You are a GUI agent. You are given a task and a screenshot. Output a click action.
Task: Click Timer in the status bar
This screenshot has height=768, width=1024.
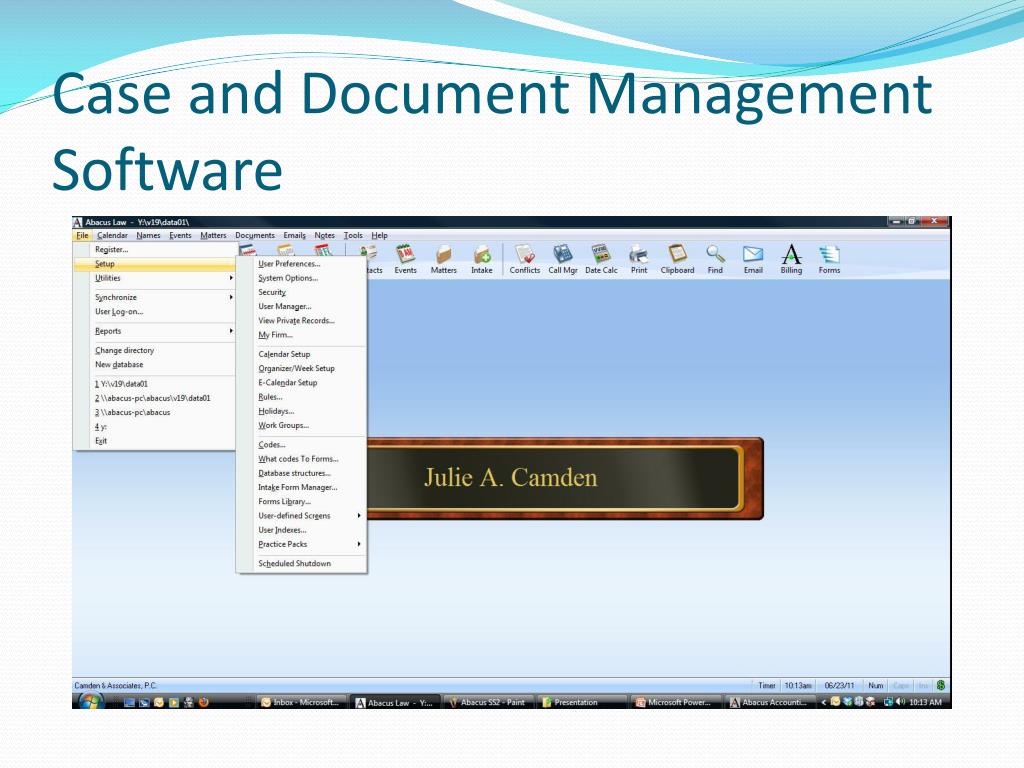pyautogui.click(x=767, y=686)
